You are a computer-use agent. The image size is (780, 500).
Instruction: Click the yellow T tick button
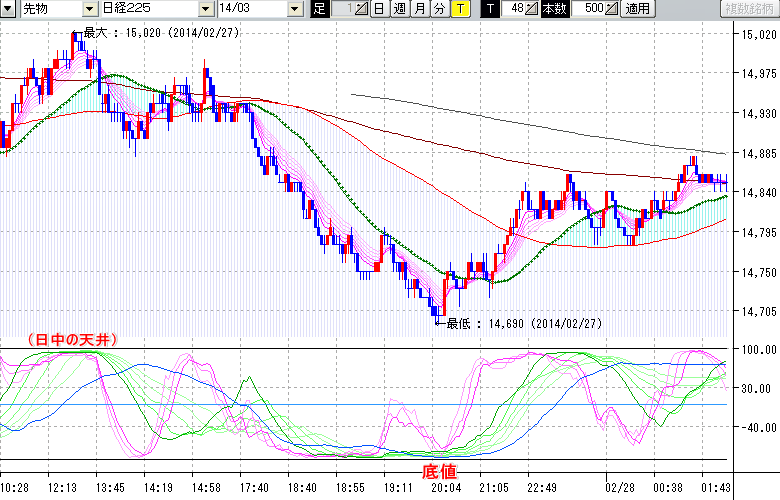459,9
